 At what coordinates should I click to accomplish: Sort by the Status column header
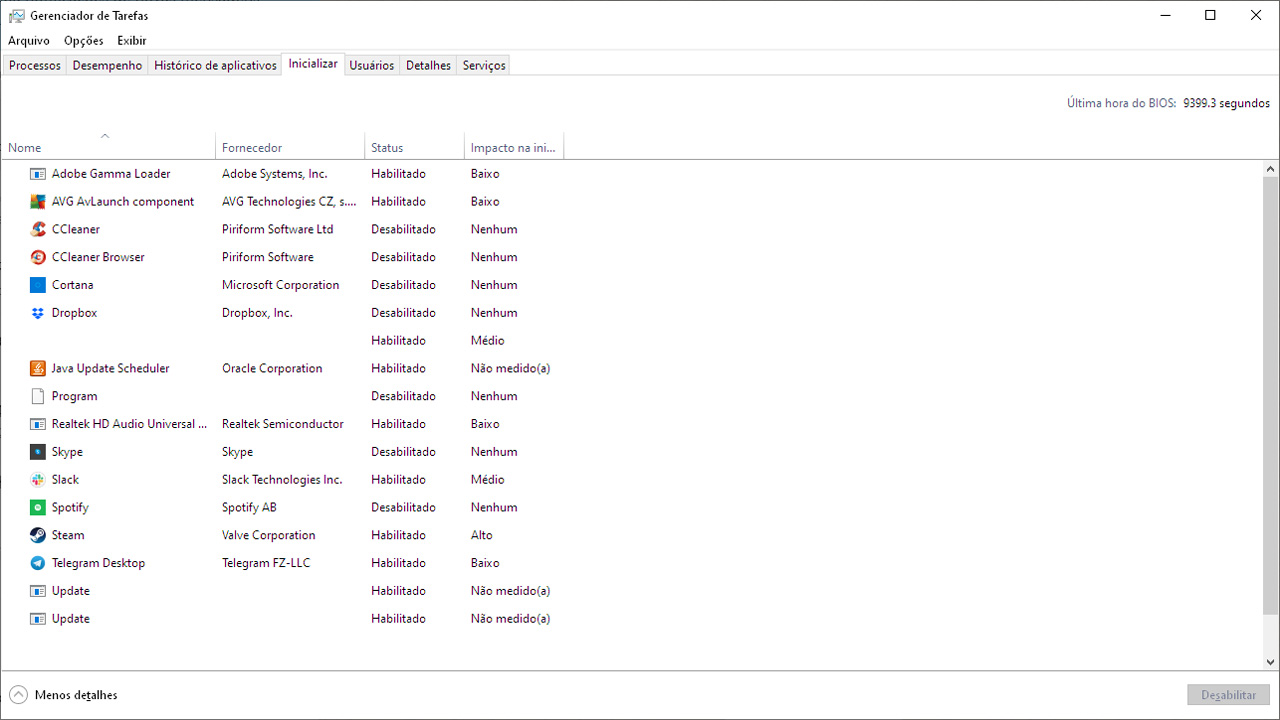414,147
